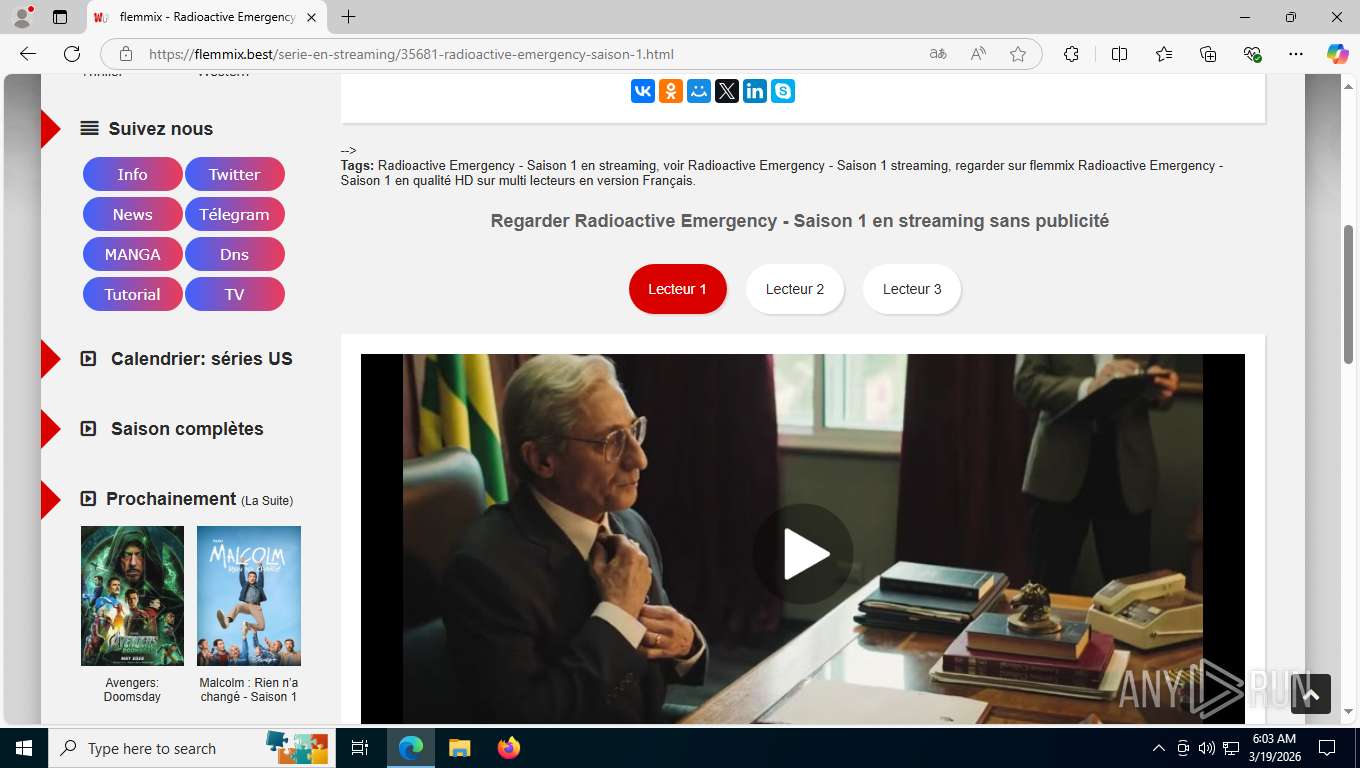Open Avengers: Doomsday title link

[132, 690]
